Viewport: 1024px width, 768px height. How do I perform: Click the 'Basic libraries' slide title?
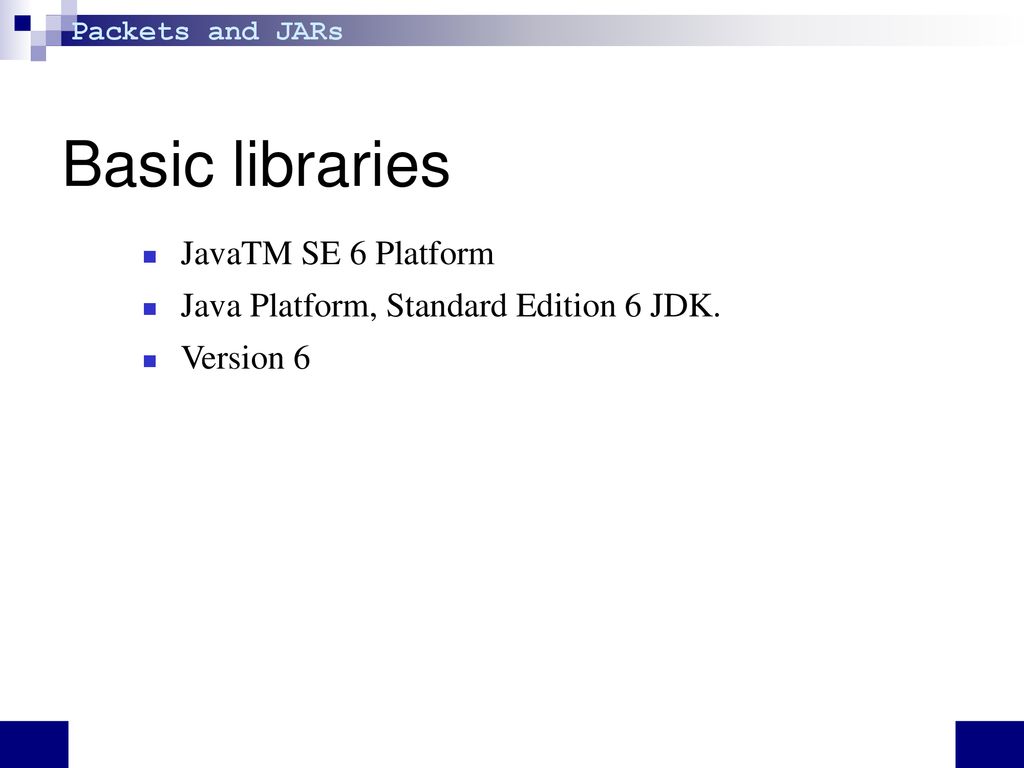click(x=256, y=164)
